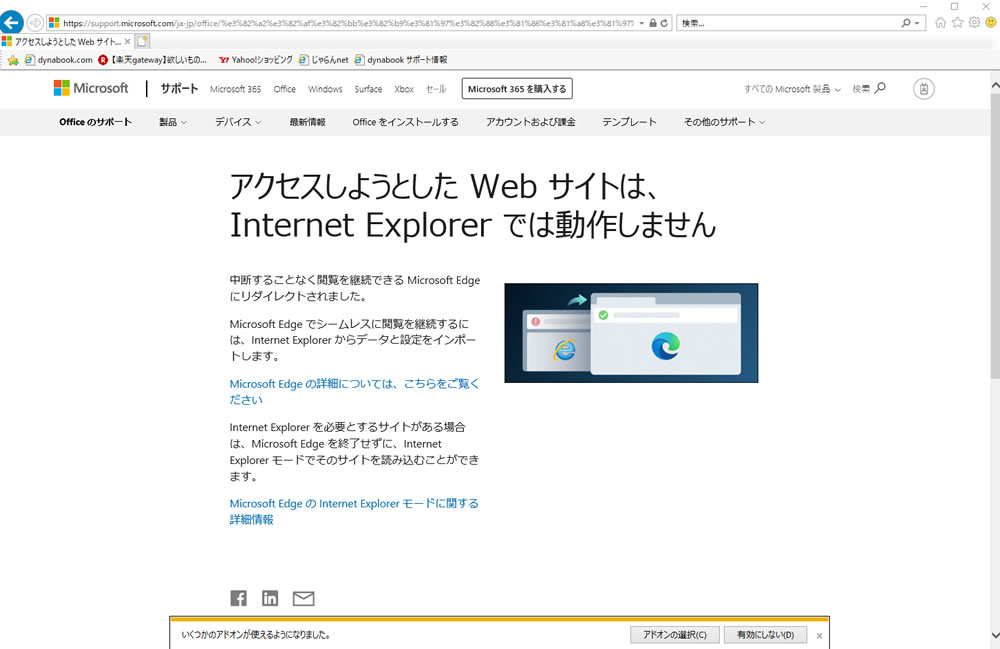Click link about Internet Explorer モード details

click(x=354, y=511)
